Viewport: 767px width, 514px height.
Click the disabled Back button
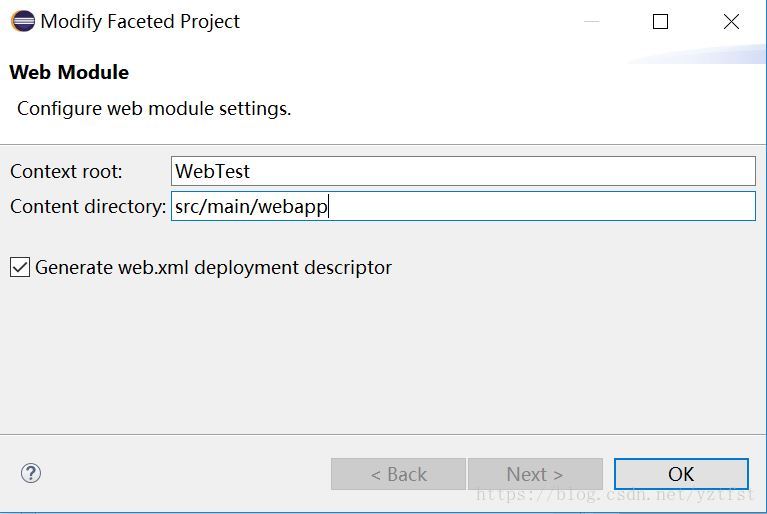[x=398, y=474]
